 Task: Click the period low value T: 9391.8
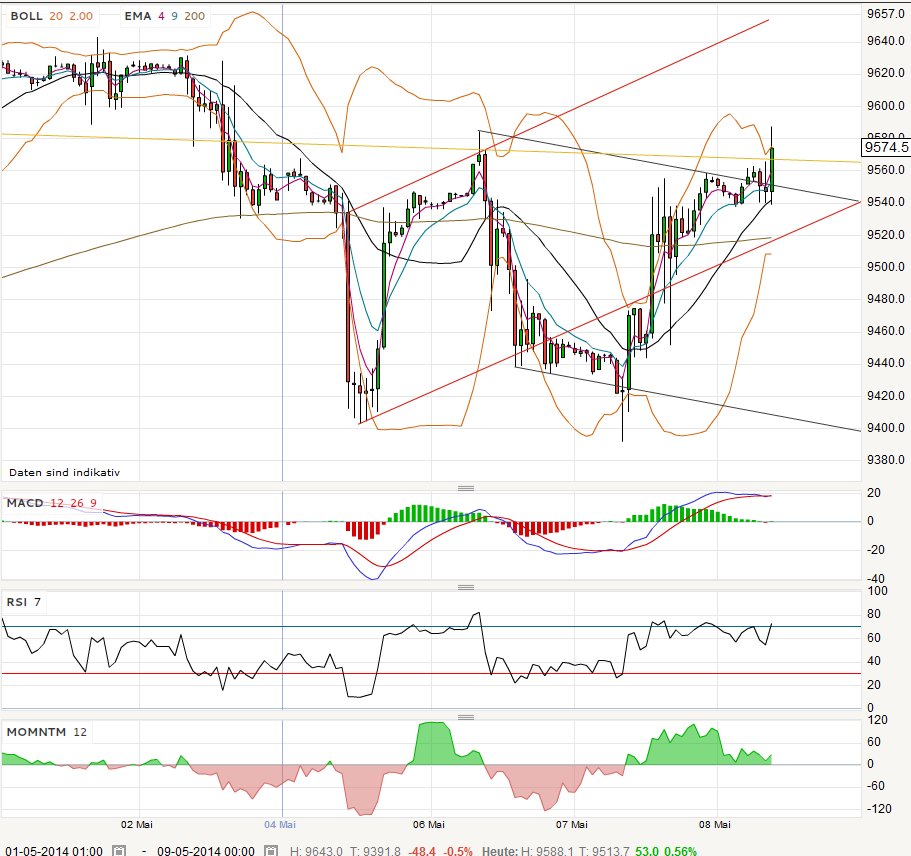pos(375,851)
